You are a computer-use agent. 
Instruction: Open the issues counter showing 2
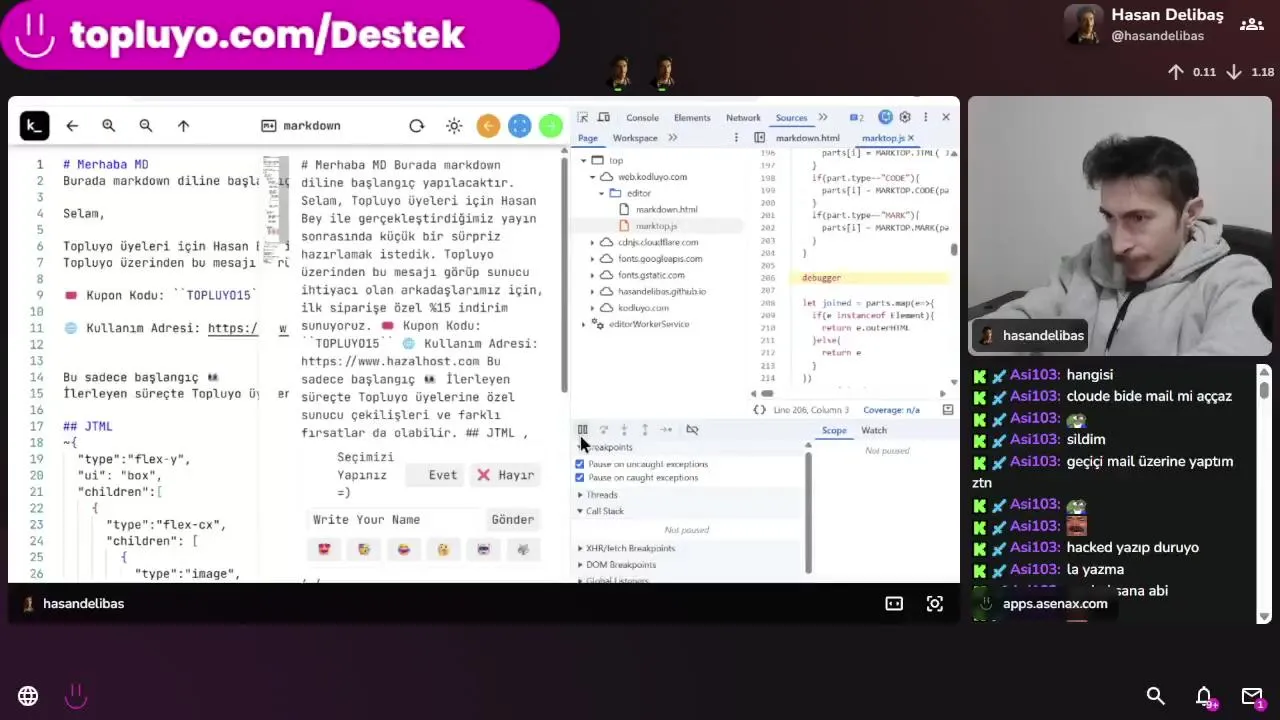coord(856,117)
